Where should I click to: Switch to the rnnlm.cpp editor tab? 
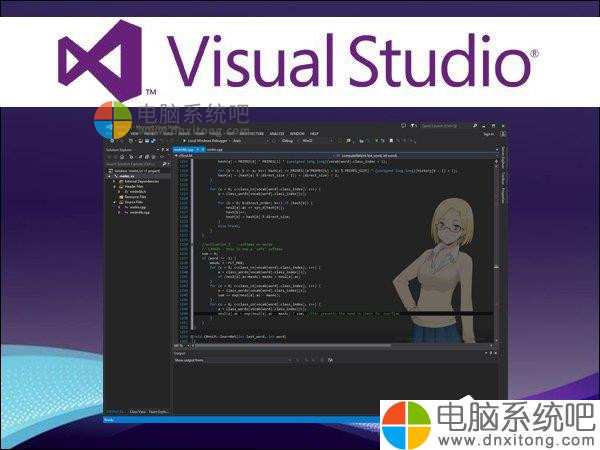[x=215, y=150]
